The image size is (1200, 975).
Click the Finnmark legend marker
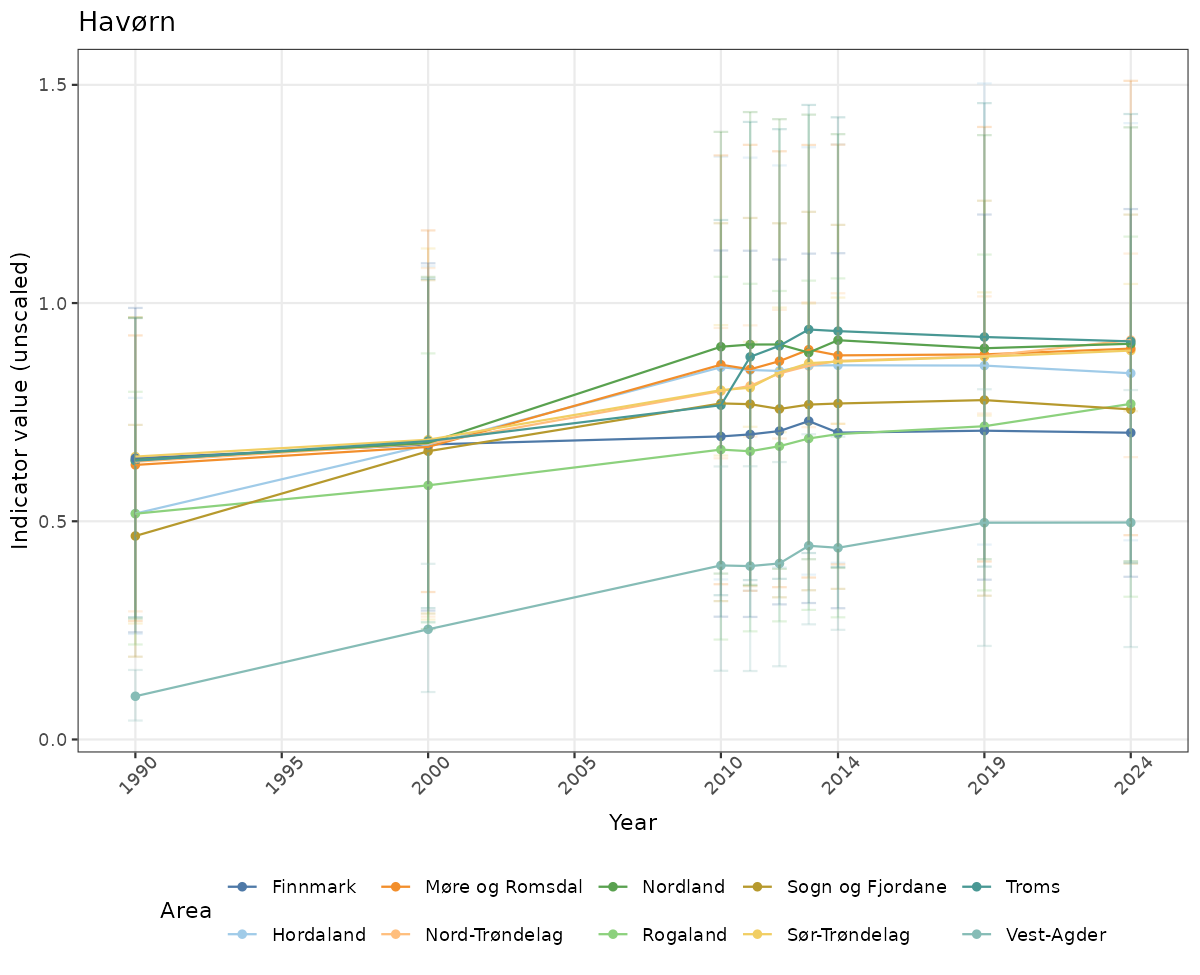[x=242, y=887]
